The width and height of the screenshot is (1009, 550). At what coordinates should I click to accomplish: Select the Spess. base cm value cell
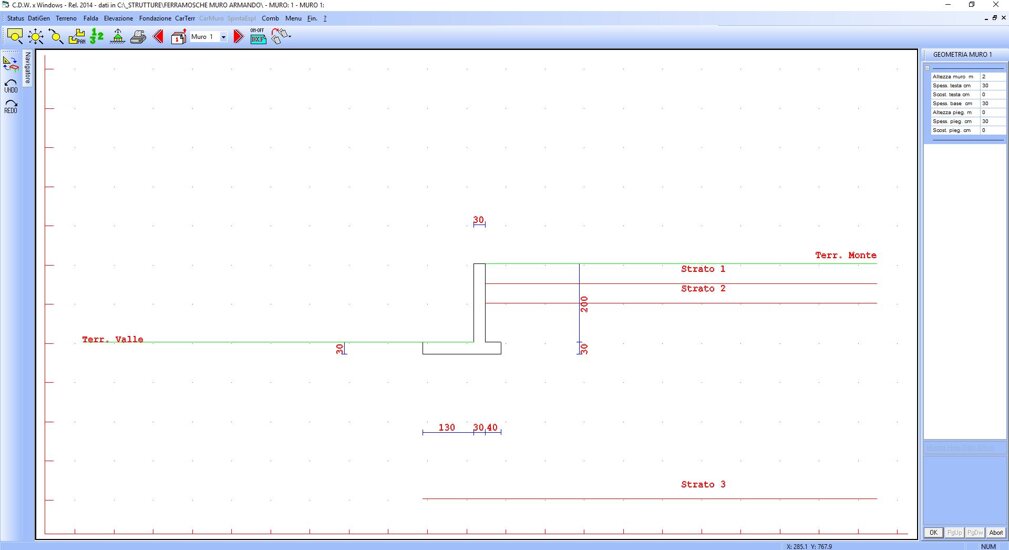pos(992,103)
